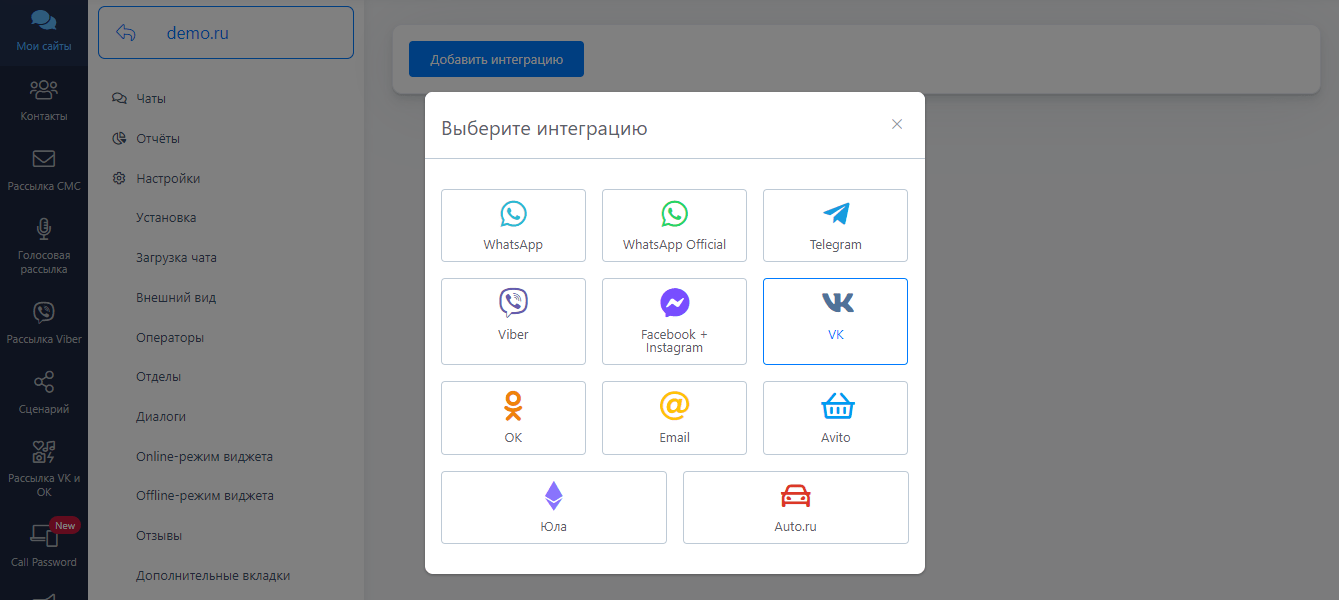
Task: Open Online-режим виджета settings
Action: (204, 457)
